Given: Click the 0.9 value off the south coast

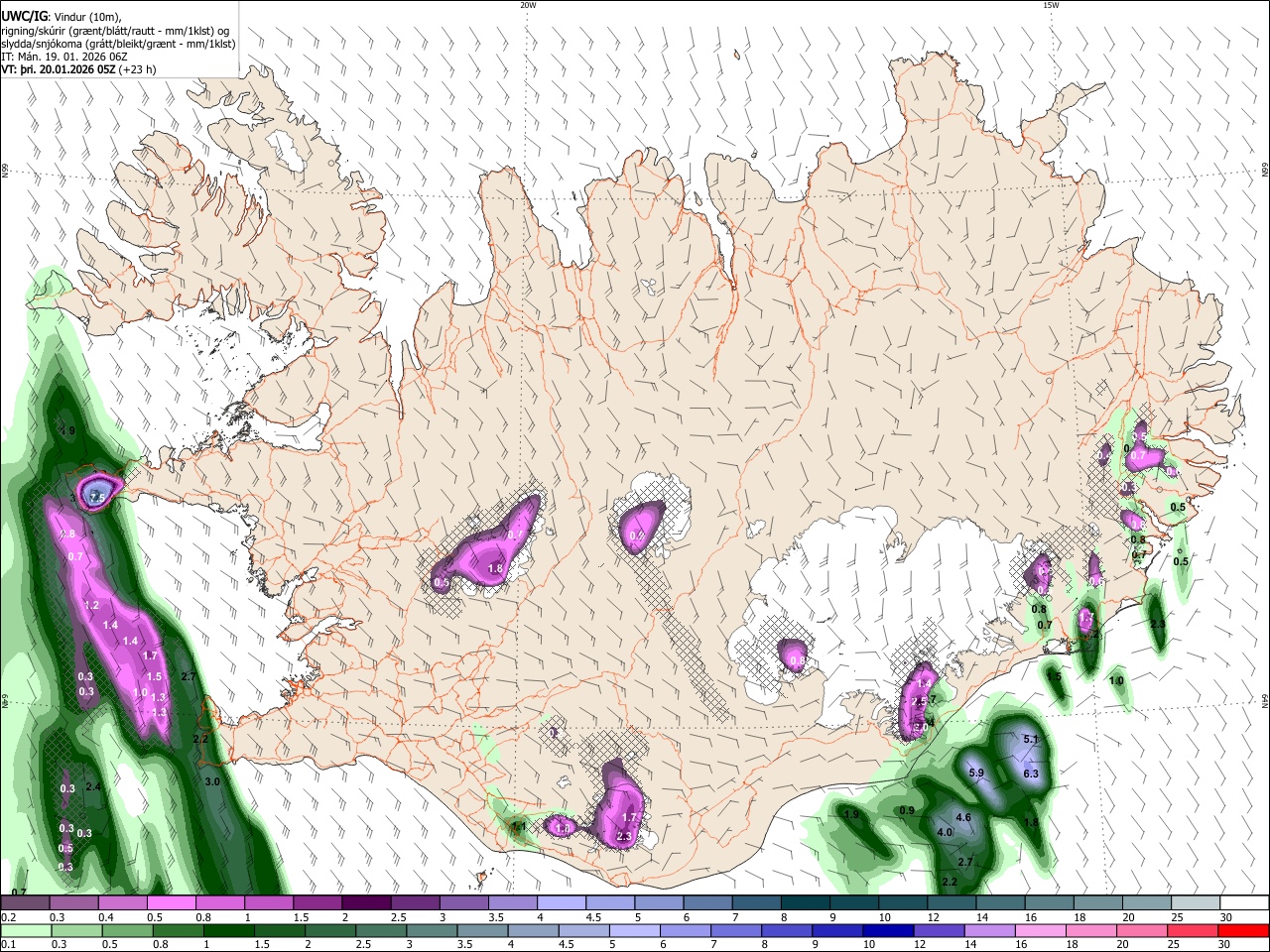Looking at the screenshot, I should coord(907,810).
